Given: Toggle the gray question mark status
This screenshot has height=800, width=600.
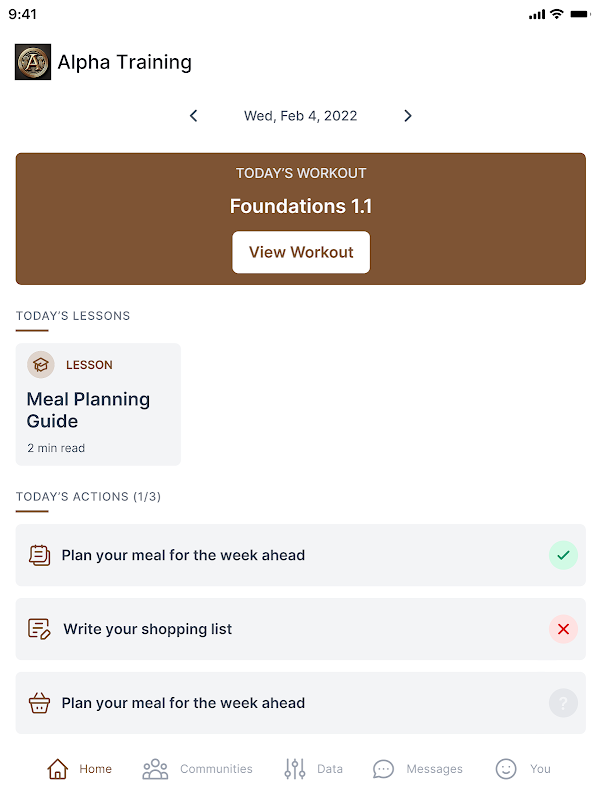Looking at the screenshot, I should [563, 703].
